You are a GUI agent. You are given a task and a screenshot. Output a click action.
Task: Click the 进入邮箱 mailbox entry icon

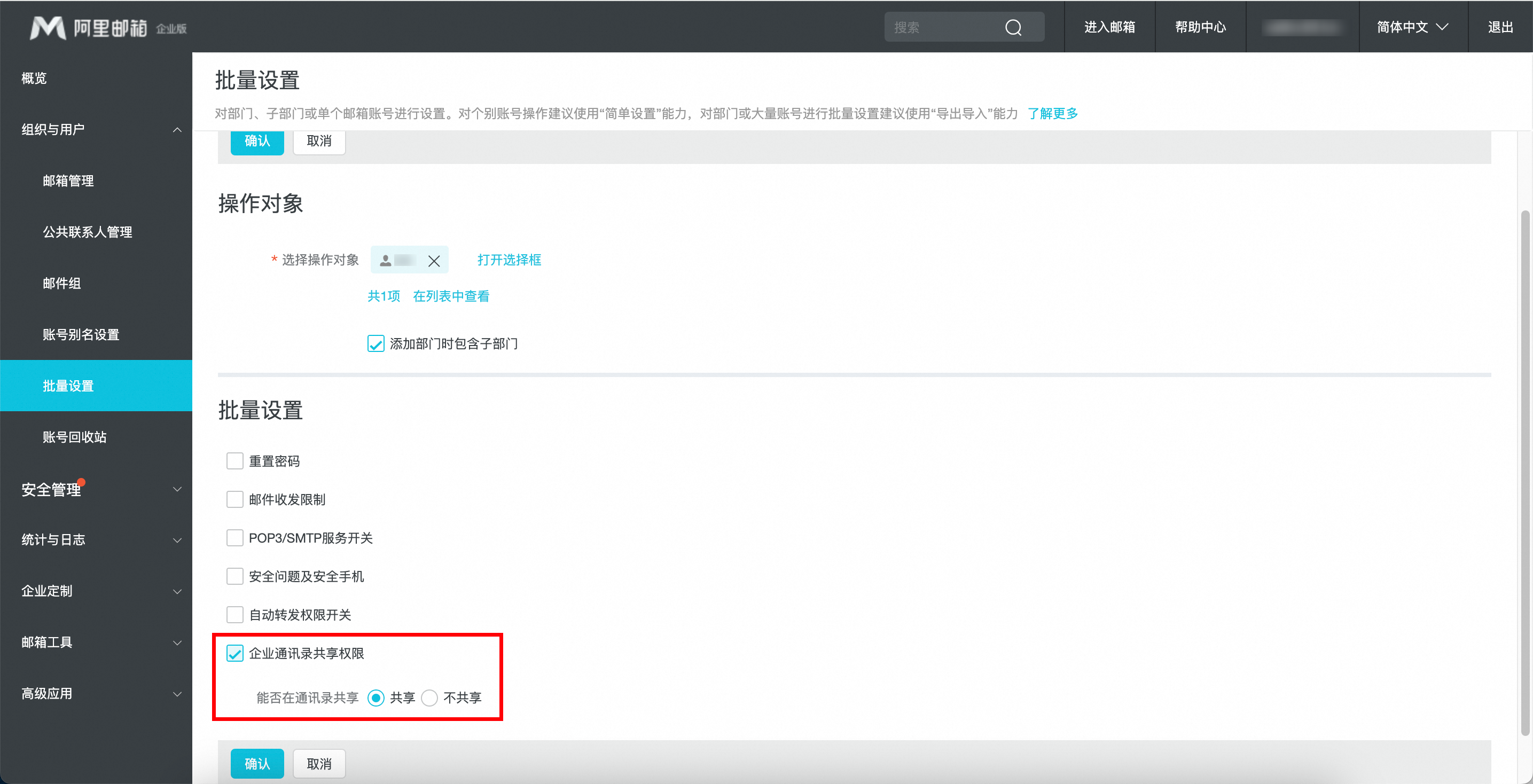pos(1108,27)
